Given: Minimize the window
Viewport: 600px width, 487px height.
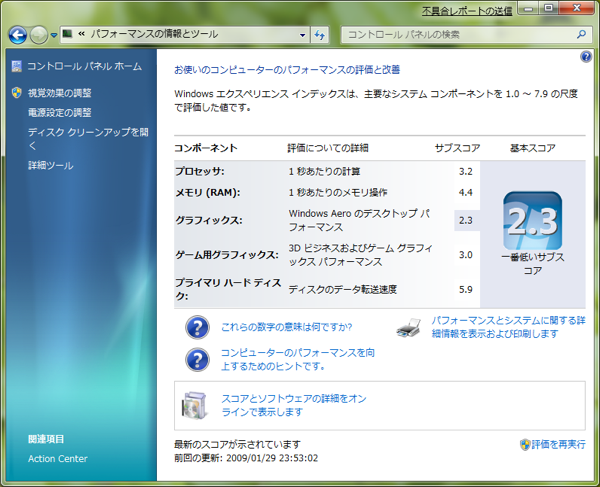Looking at the screenshot, I should pyautogui.click(x=529, y=9).
